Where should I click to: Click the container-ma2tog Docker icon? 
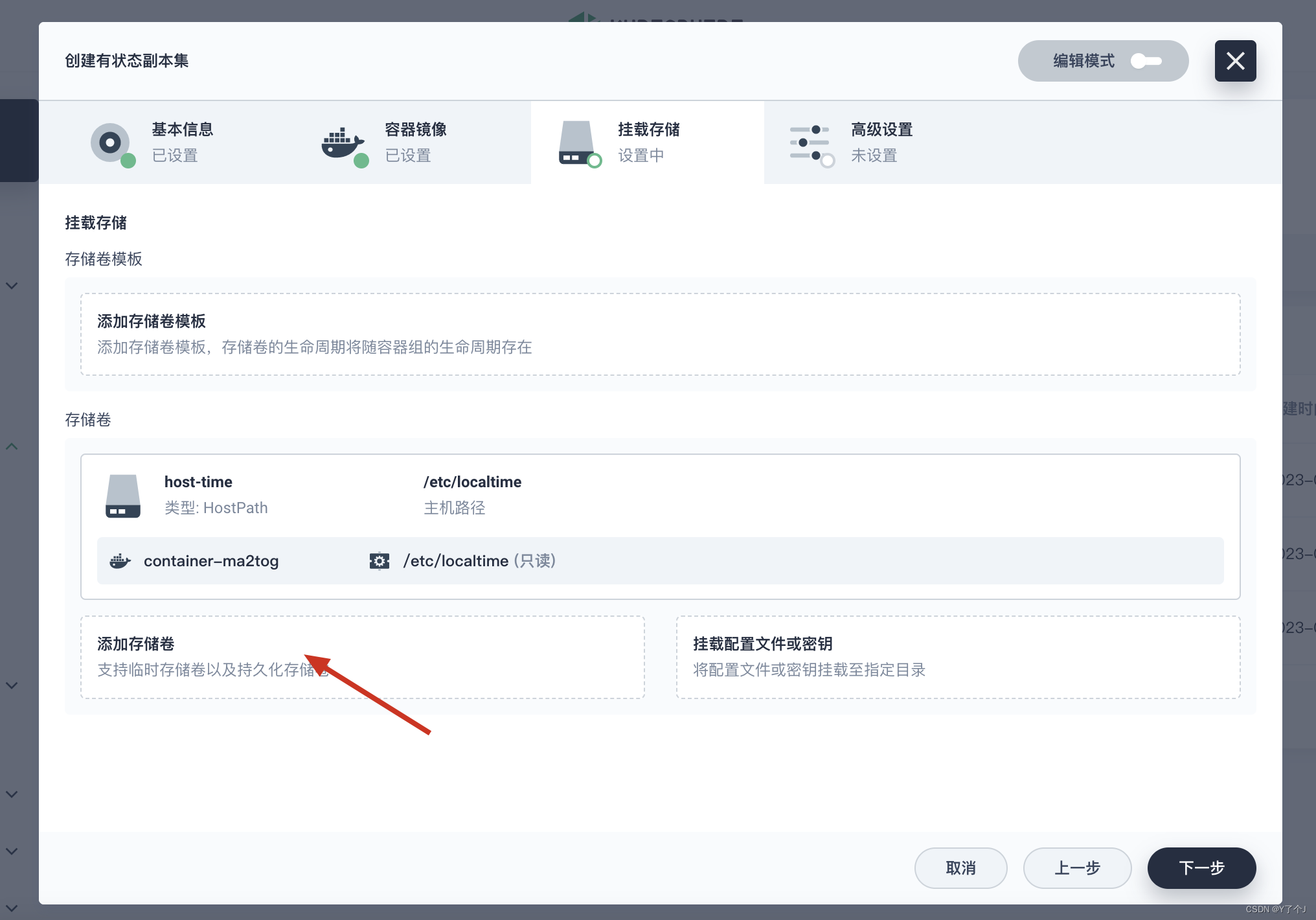[x=120, y=561]
